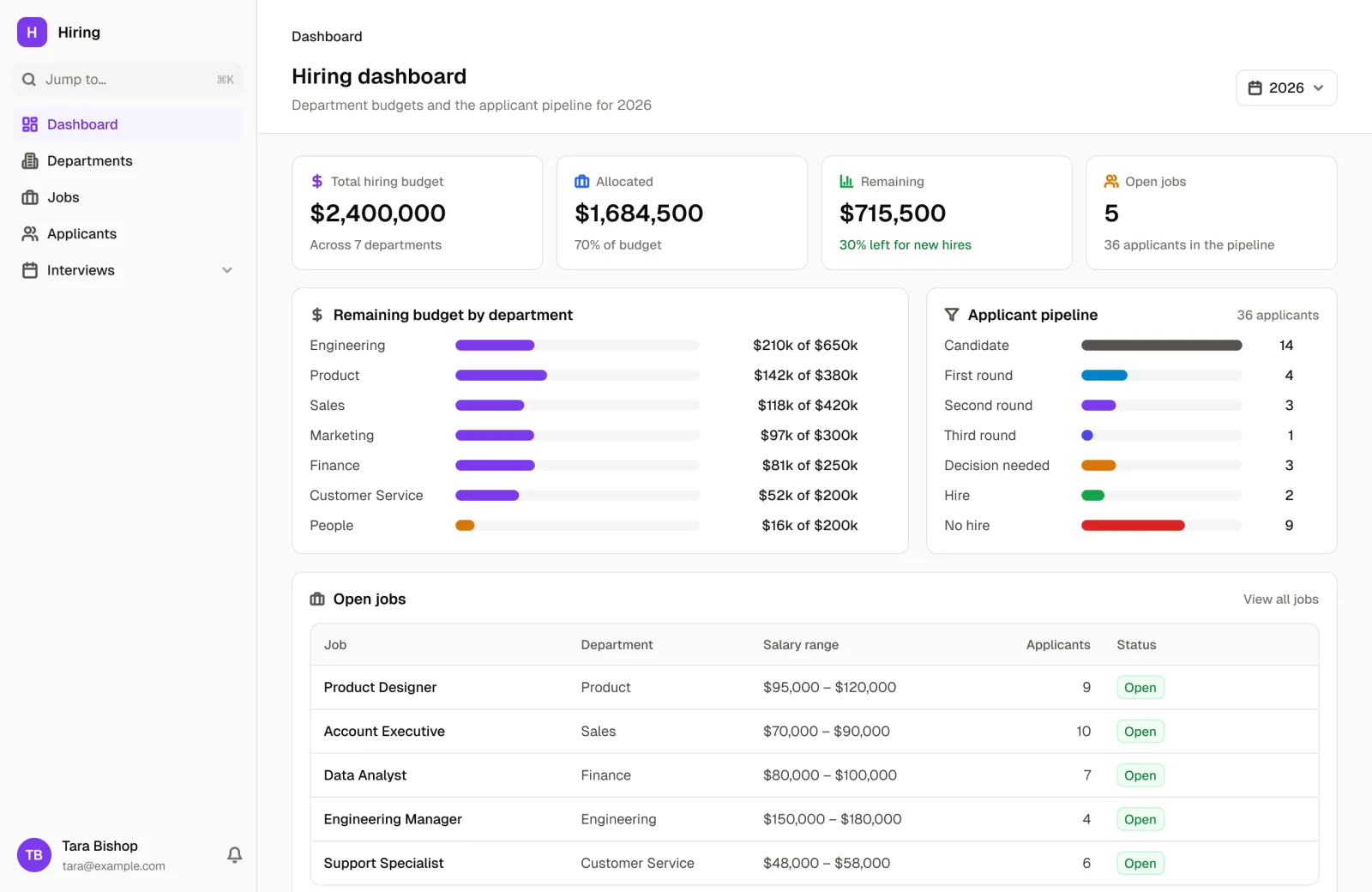Click the funnel icon beside Applicant pipeline

pyautogui.click(x=952, y=315)
